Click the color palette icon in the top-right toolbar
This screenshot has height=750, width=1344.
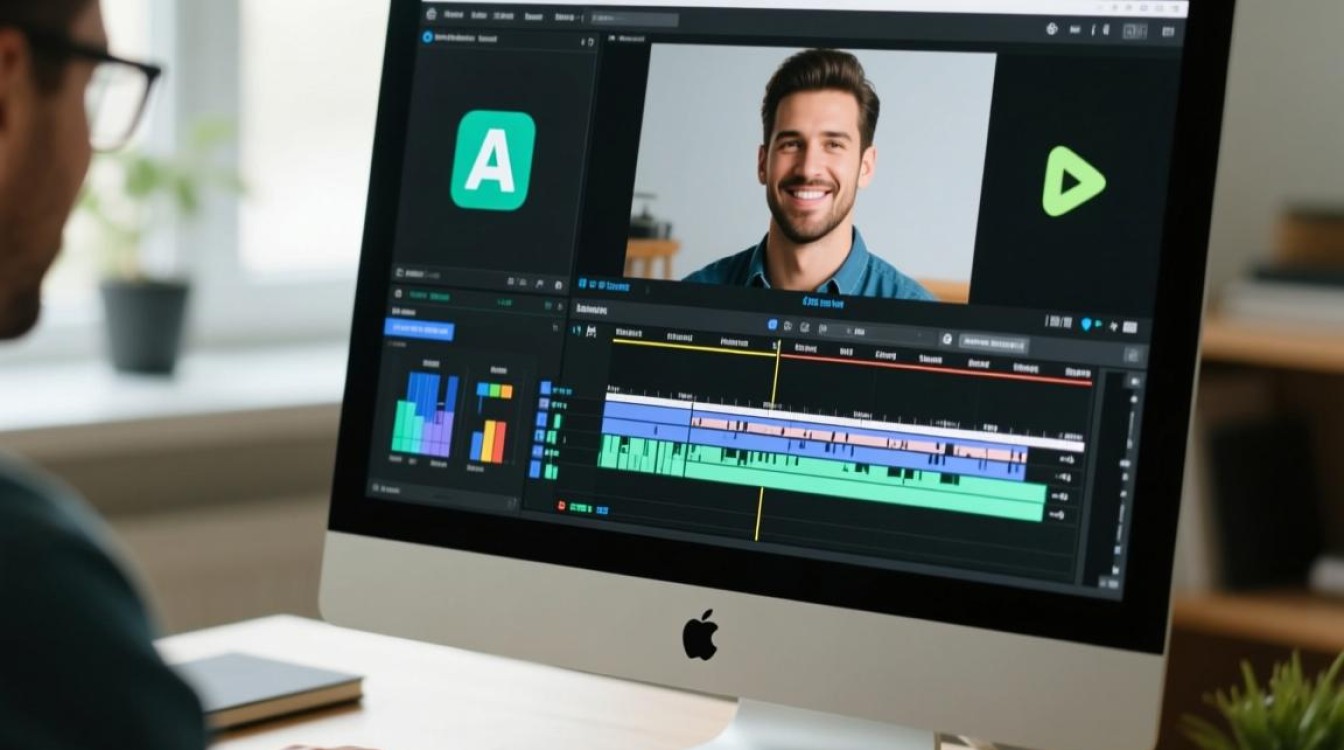[x=1051, y=29]
